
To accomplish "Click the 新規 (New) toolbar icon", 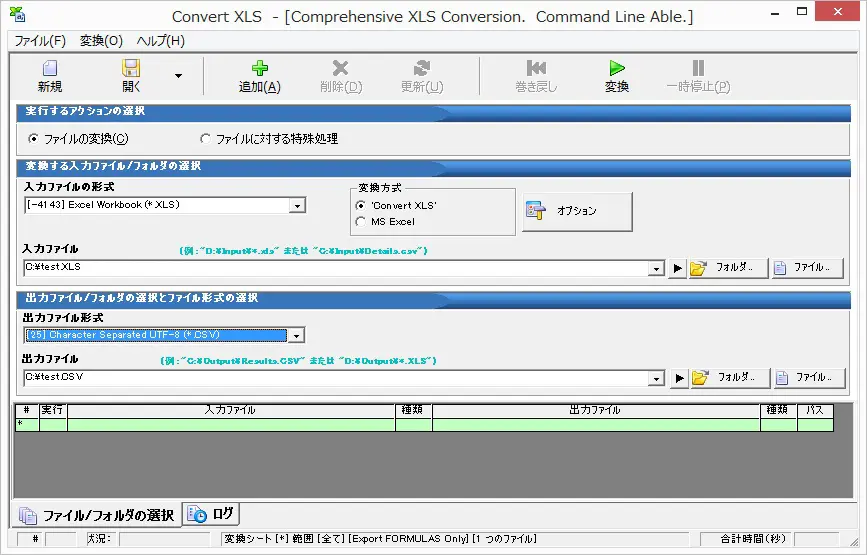I will coord(50,69).
